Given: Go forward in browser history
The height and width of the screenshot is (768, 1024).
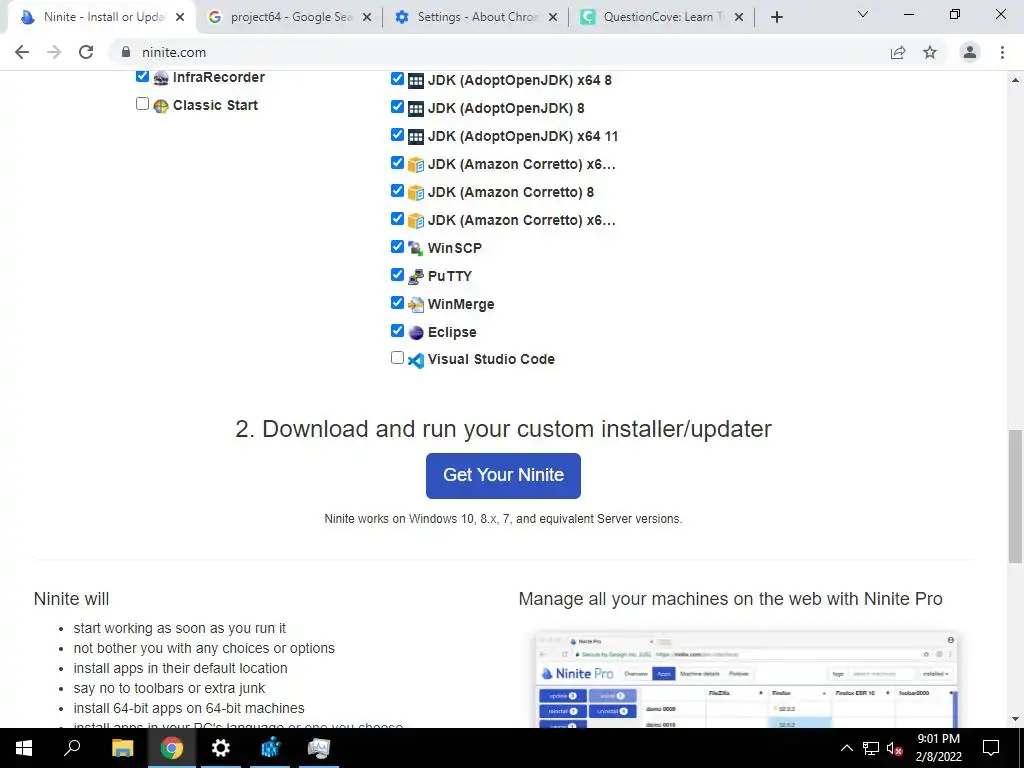Looking at the screenshot, I should 54,52.
